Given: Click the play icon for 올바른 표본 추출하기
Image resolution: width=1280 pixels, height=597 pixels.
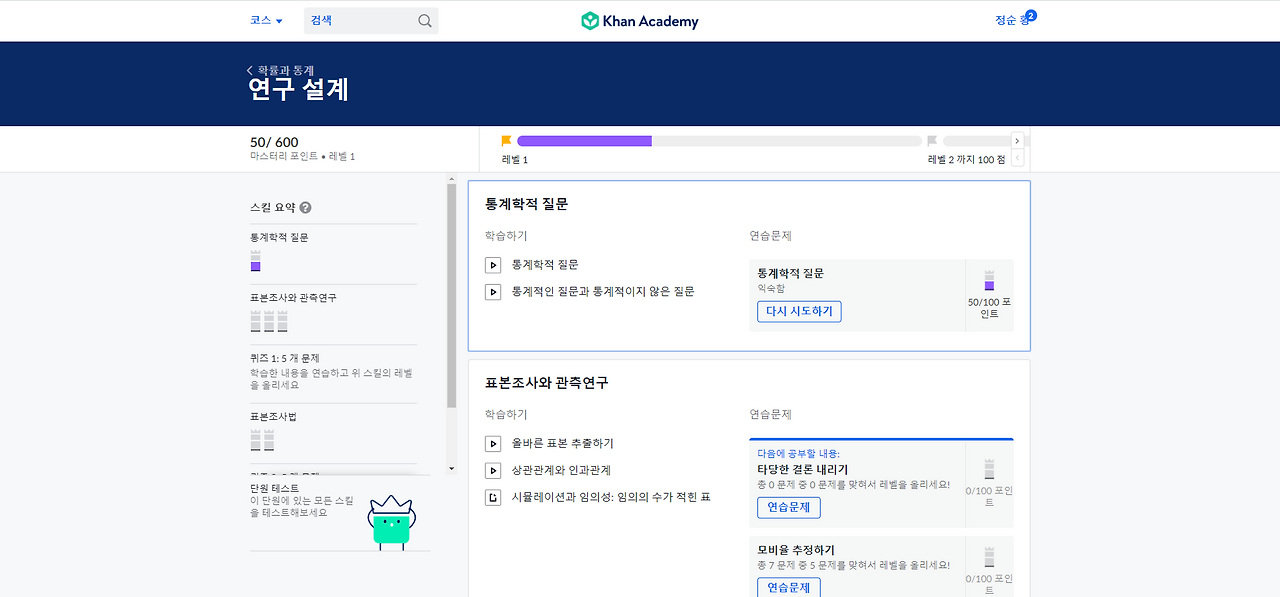Looking at the screenshot, I should [492, 443].
